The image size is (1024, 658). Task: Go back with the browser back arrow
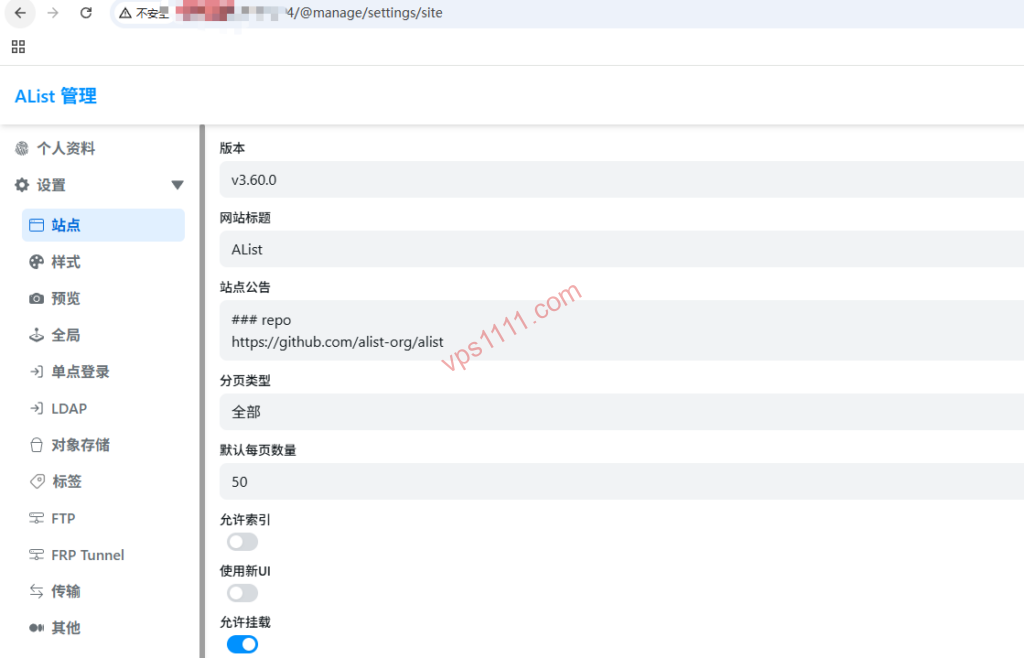point(20,12)
